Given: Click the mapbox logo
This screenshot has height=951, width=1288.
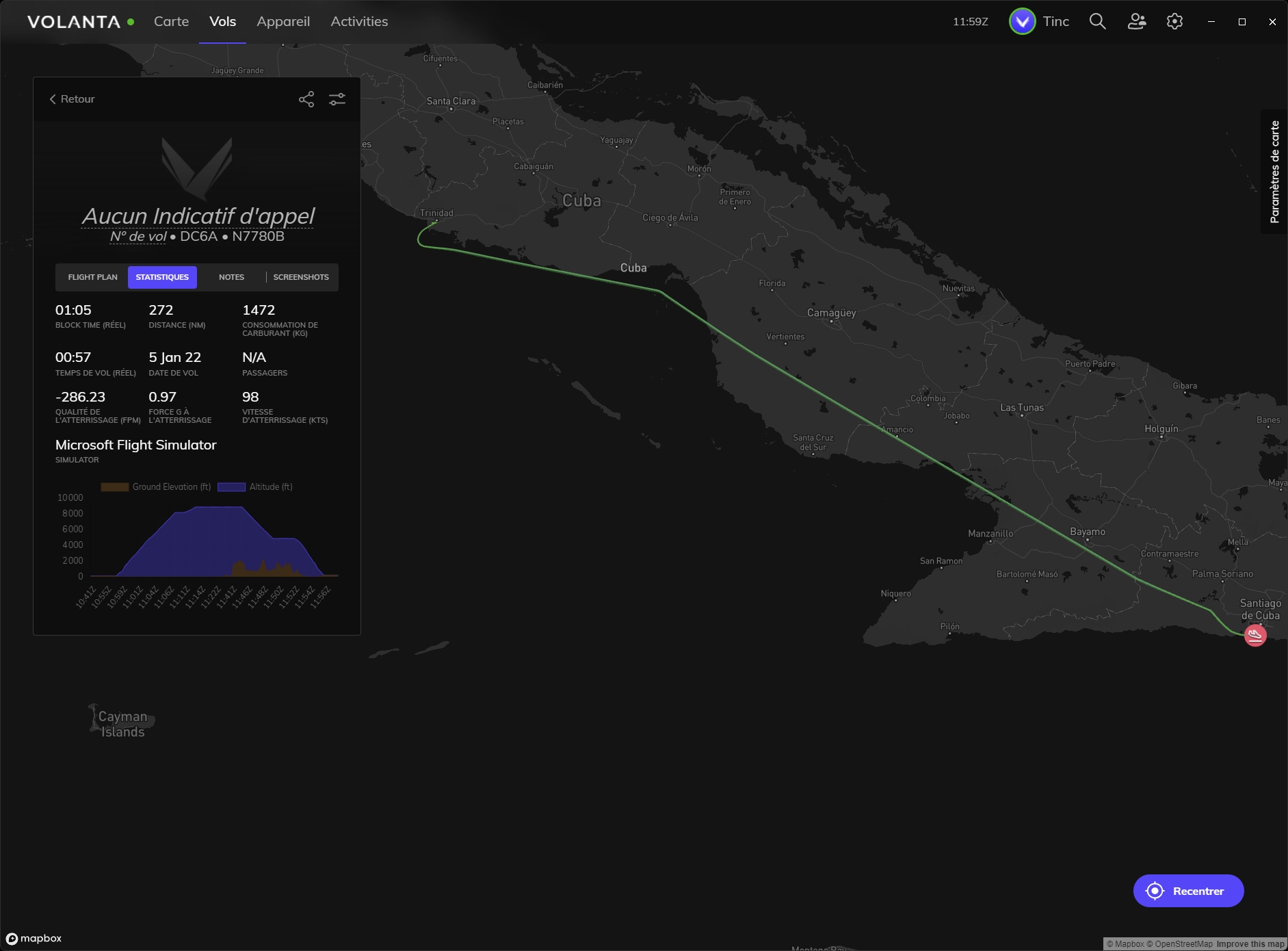Looking at the screenshot, I should point(34,939).
